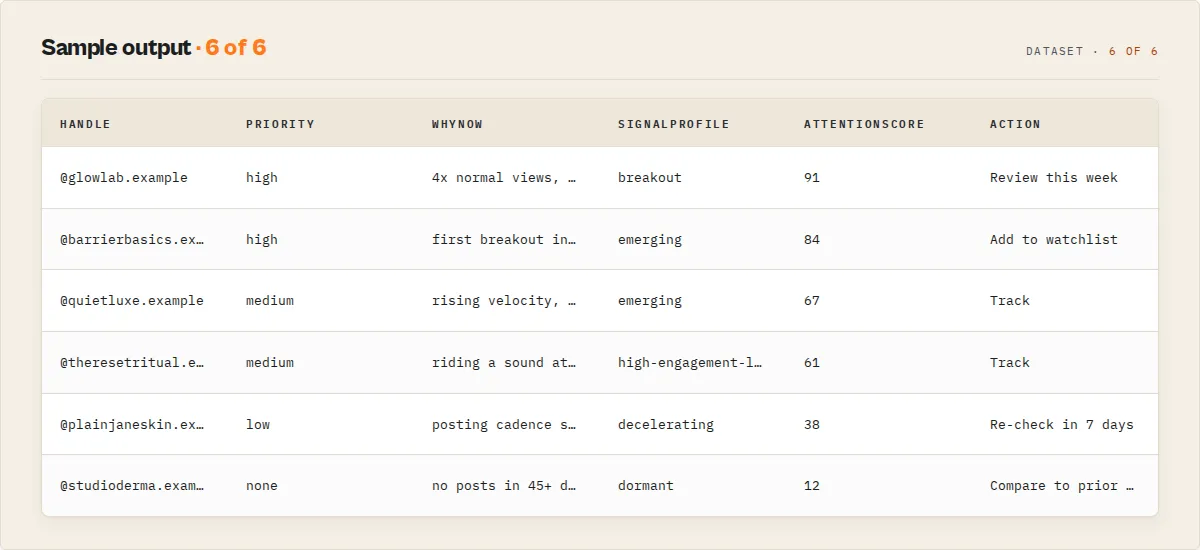This screenshot has width=1200, height=550.
Task: Open the handle starting with @studioderma
Action: (x=132, y=485)
